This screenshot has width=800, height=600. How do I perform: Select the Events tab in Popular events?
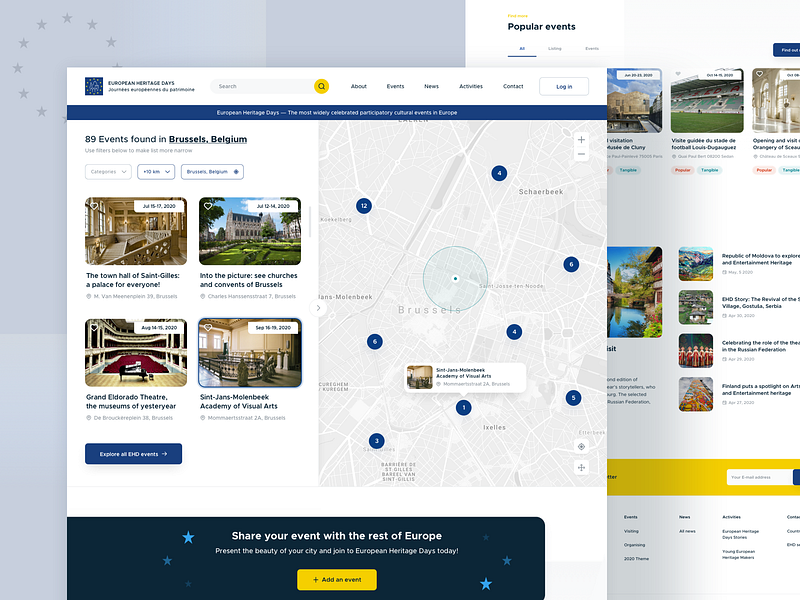tap(592, 49)
